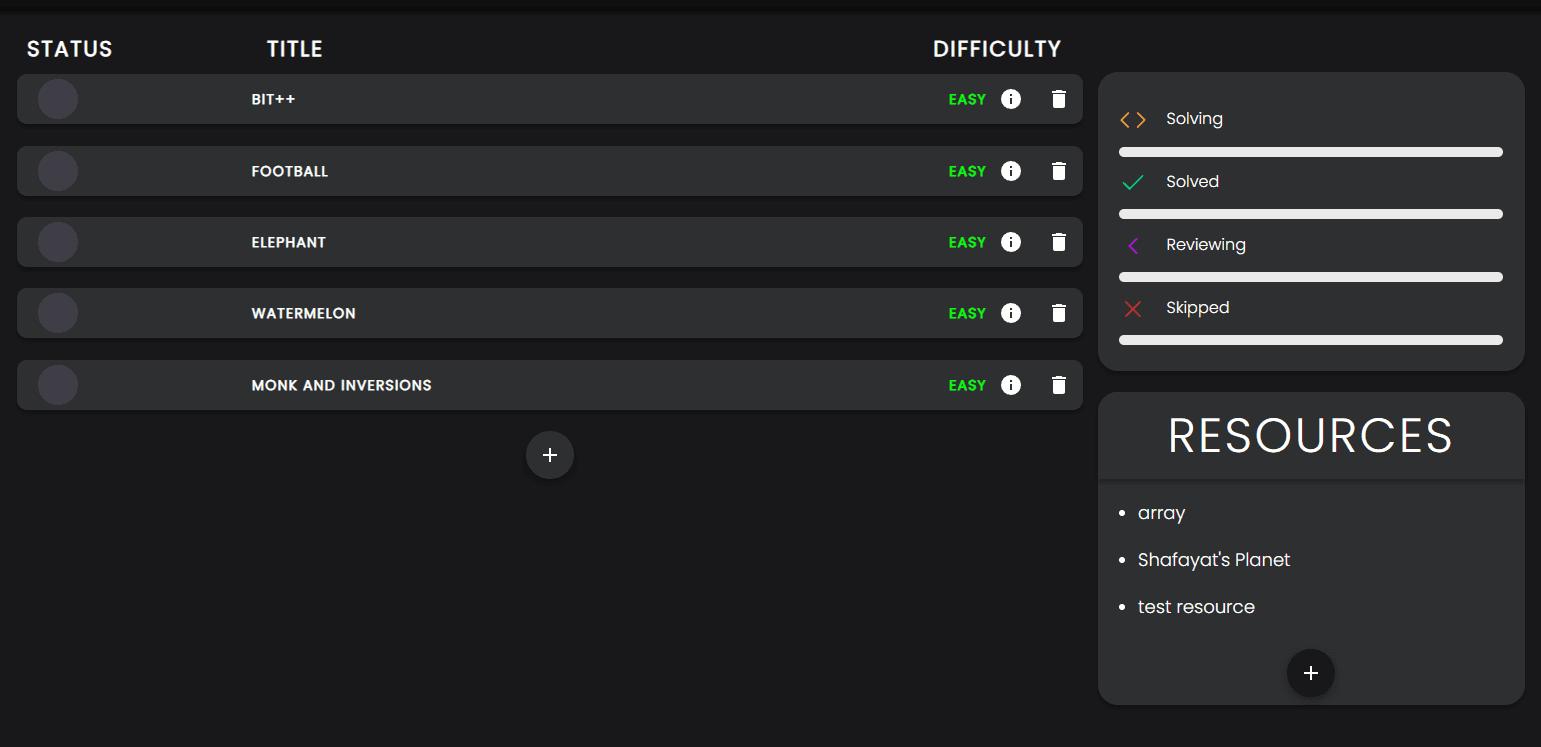Click the Skipped status label

point(1197,308)
